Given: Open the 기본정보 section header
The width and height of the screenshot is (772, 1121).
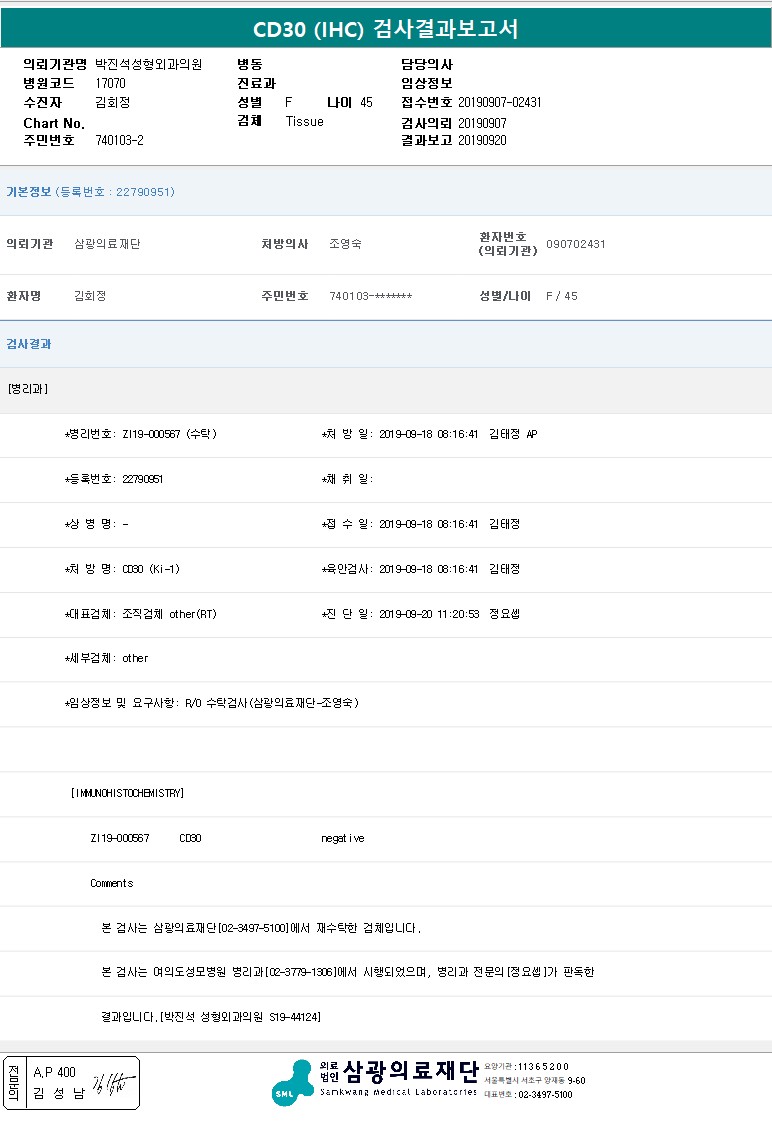Looking at the screenshot, I should (x=29, y=192).
